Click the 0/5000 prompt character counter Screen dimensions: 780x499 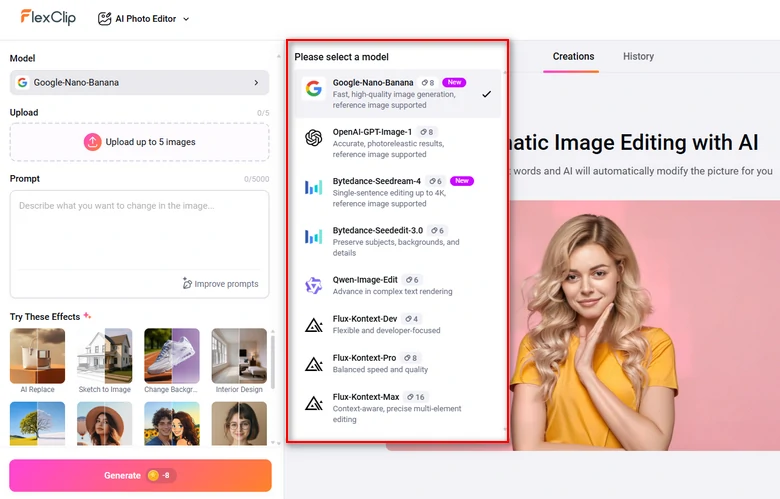(x=256, y=179)
